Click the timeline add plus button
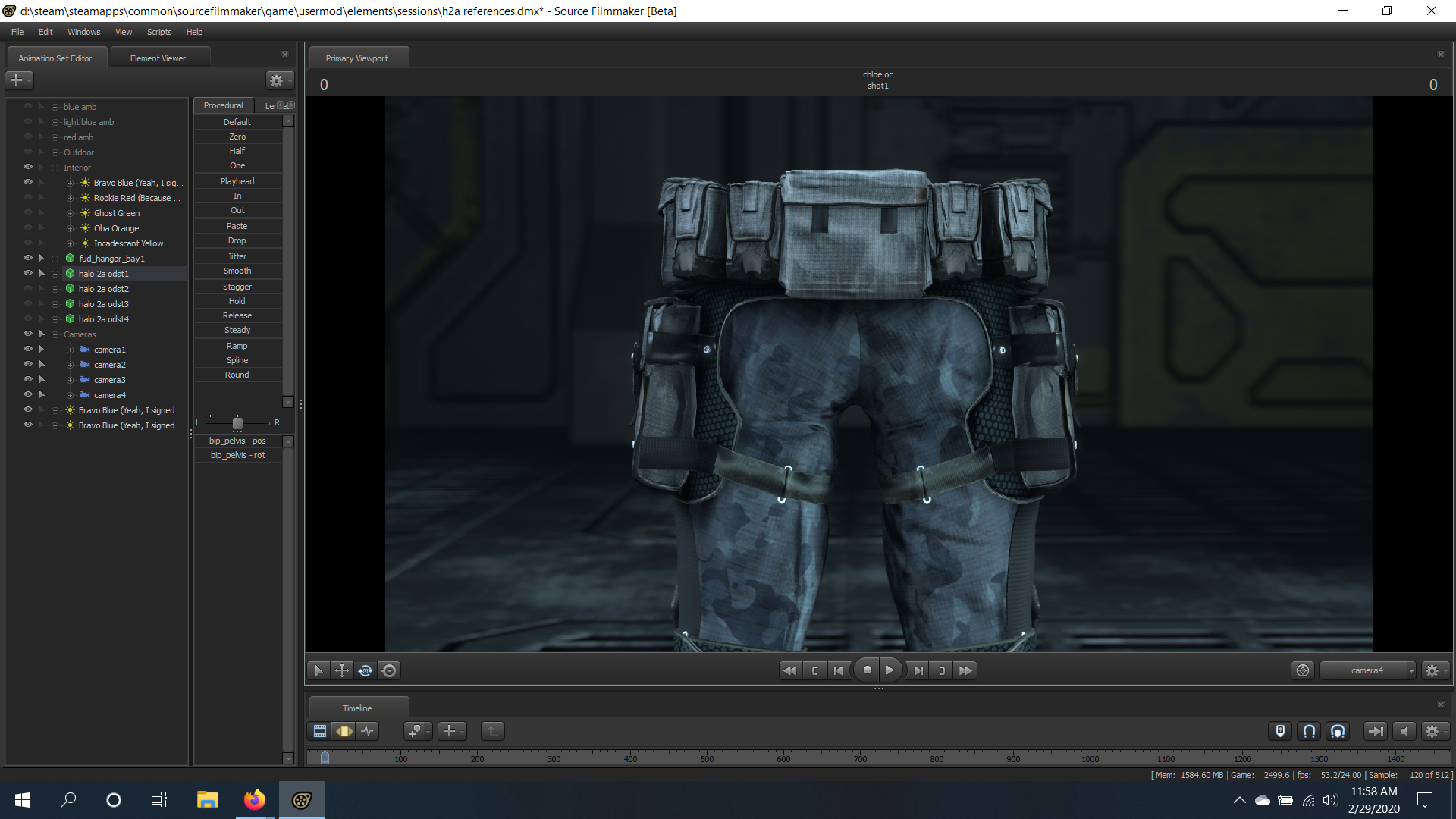1456x819 pixels. tap(451, 731)
